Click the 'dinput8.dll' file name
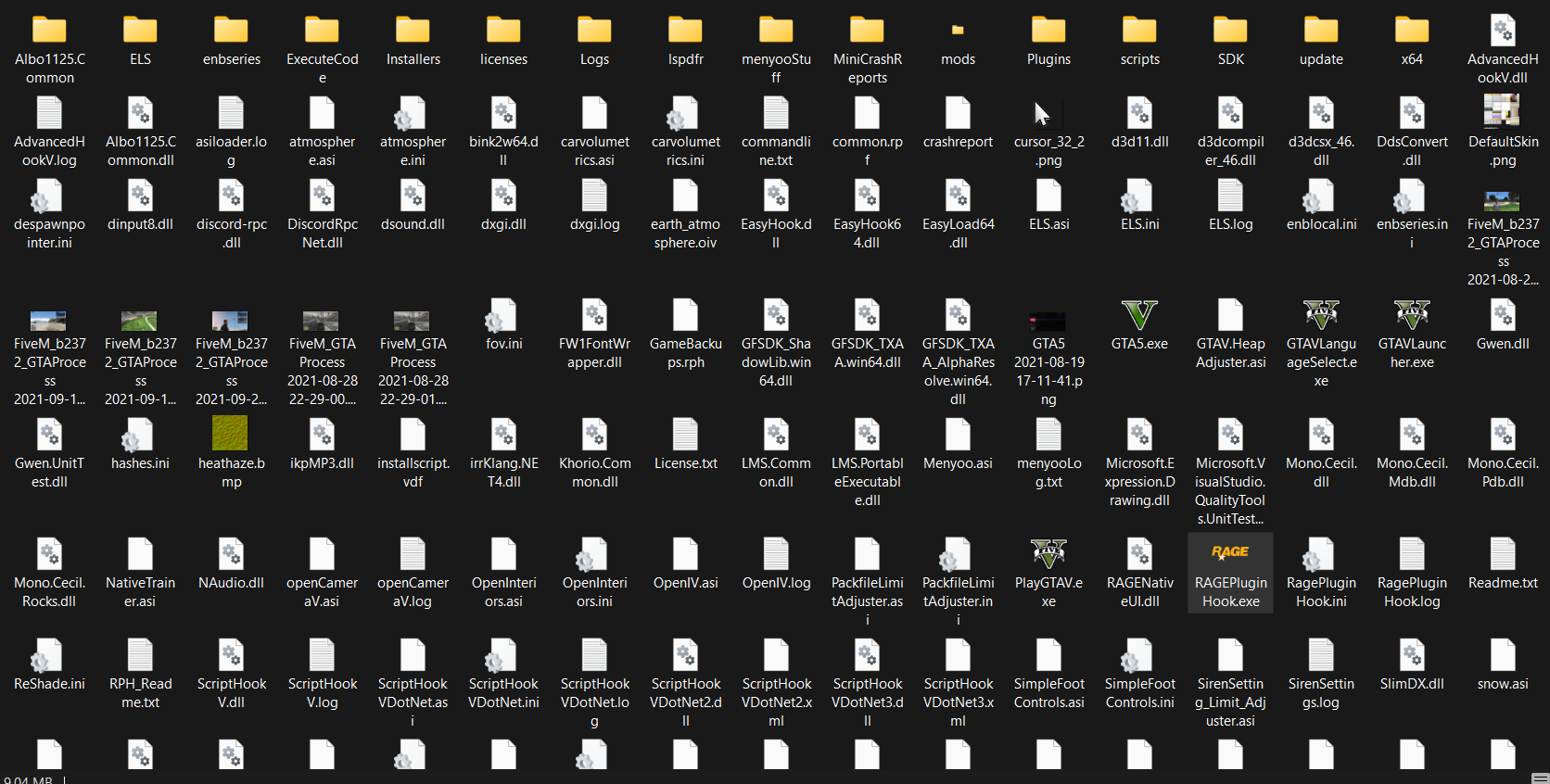The height and width of the screenshot is (784, 1550). click(x=141, y=224)
